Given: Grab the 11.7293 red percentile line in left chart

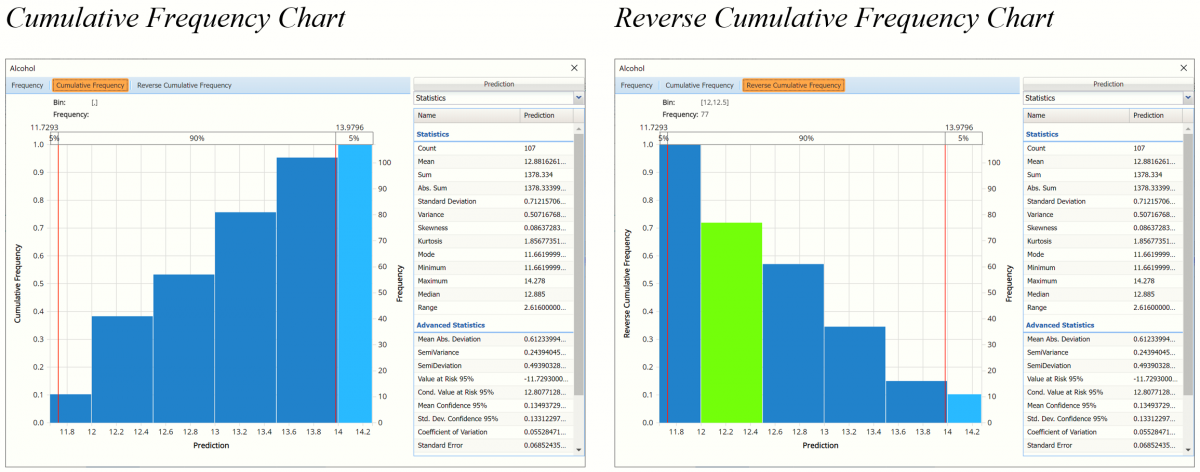Looking at the screenshot, I should point(58,280).
